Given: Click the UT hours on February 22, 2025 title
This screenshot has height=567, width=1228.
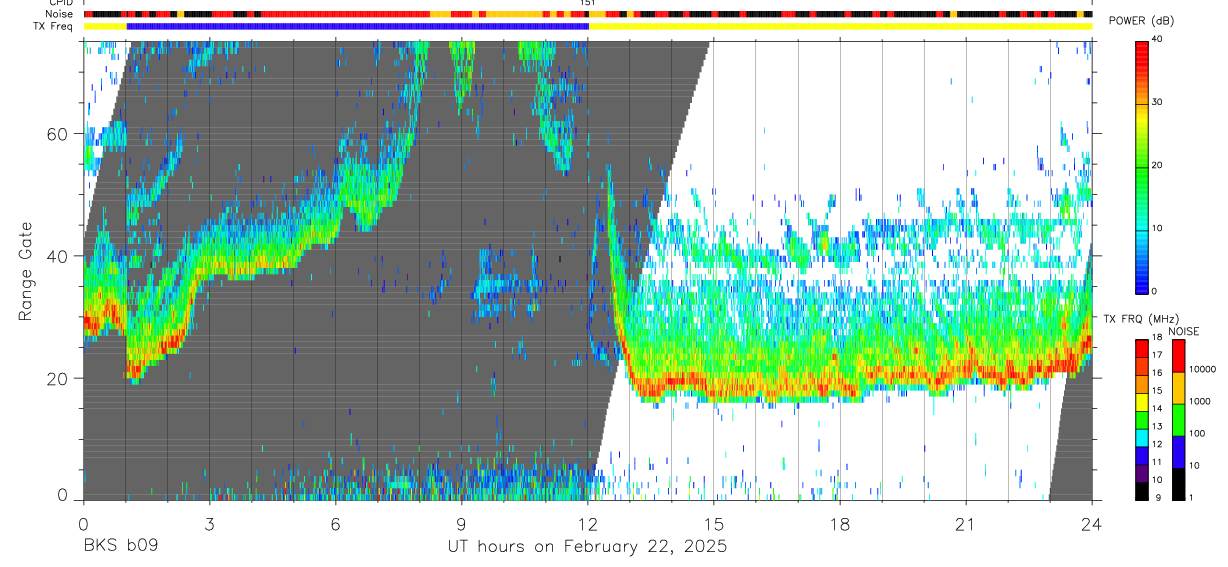Looking at the screenshot, I should pos(587,546).
